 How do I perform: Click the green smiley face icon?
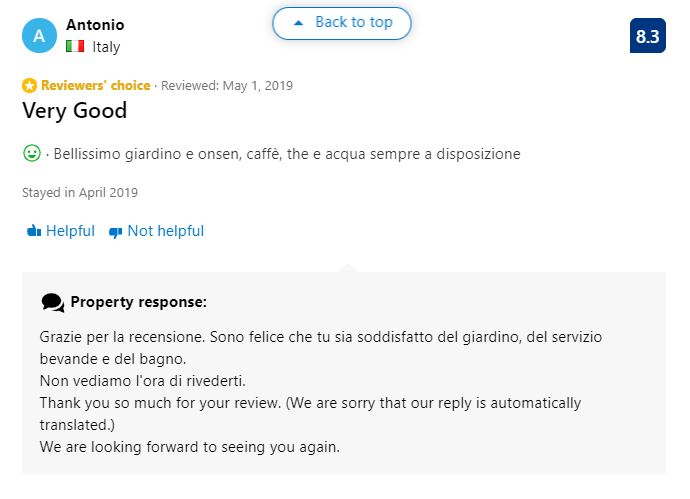click(x=32, y=153)
